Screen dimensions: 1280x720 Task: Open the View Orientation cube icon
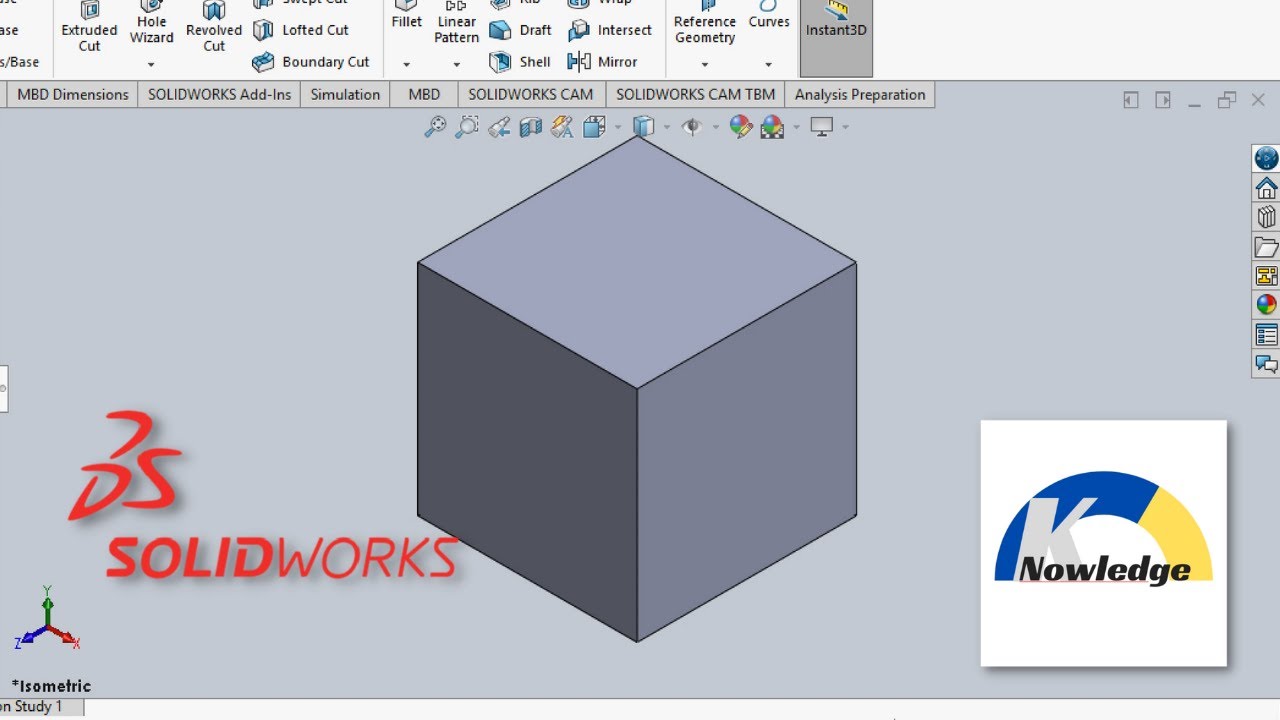point(594,127)
